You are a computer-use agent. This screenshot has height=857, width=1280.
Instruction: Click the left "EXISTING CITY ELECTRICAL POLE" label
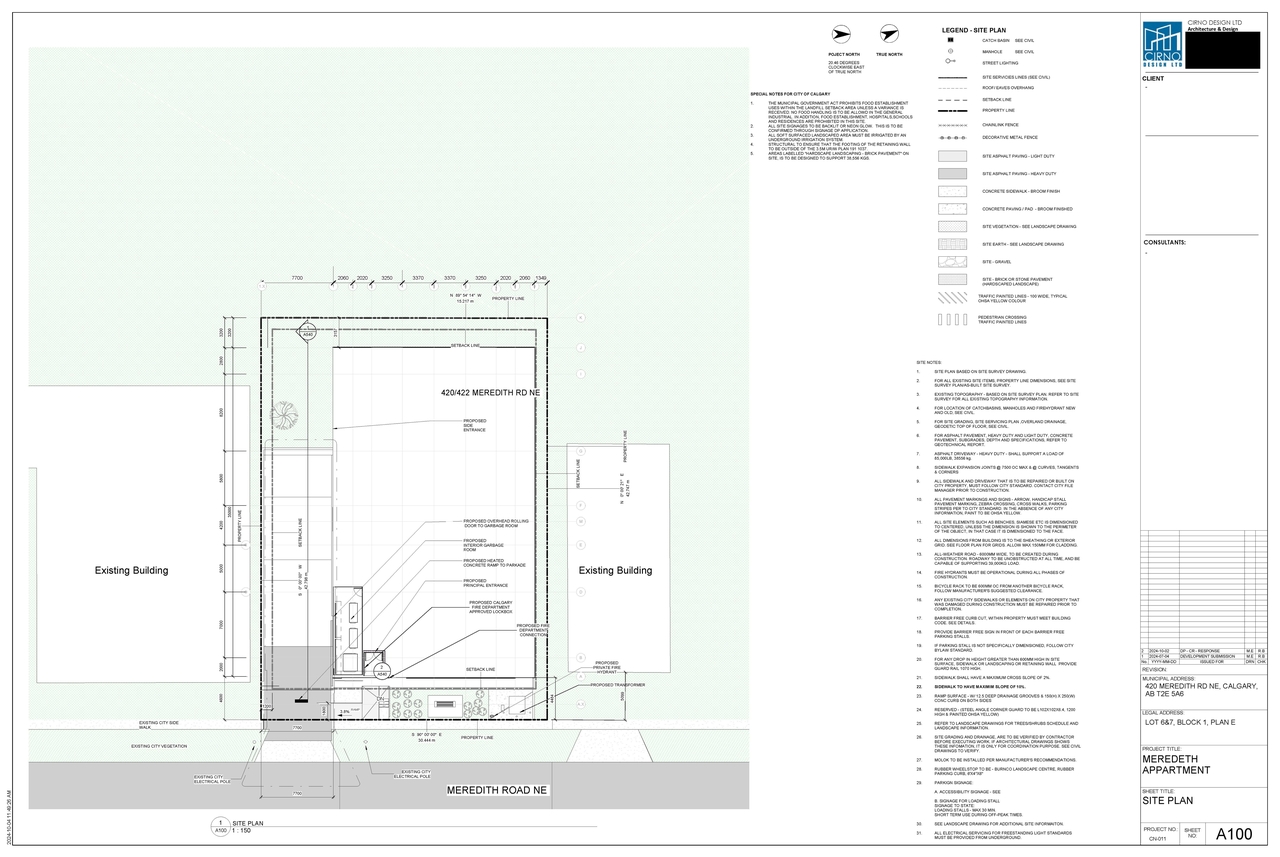(x=212, y=779)
